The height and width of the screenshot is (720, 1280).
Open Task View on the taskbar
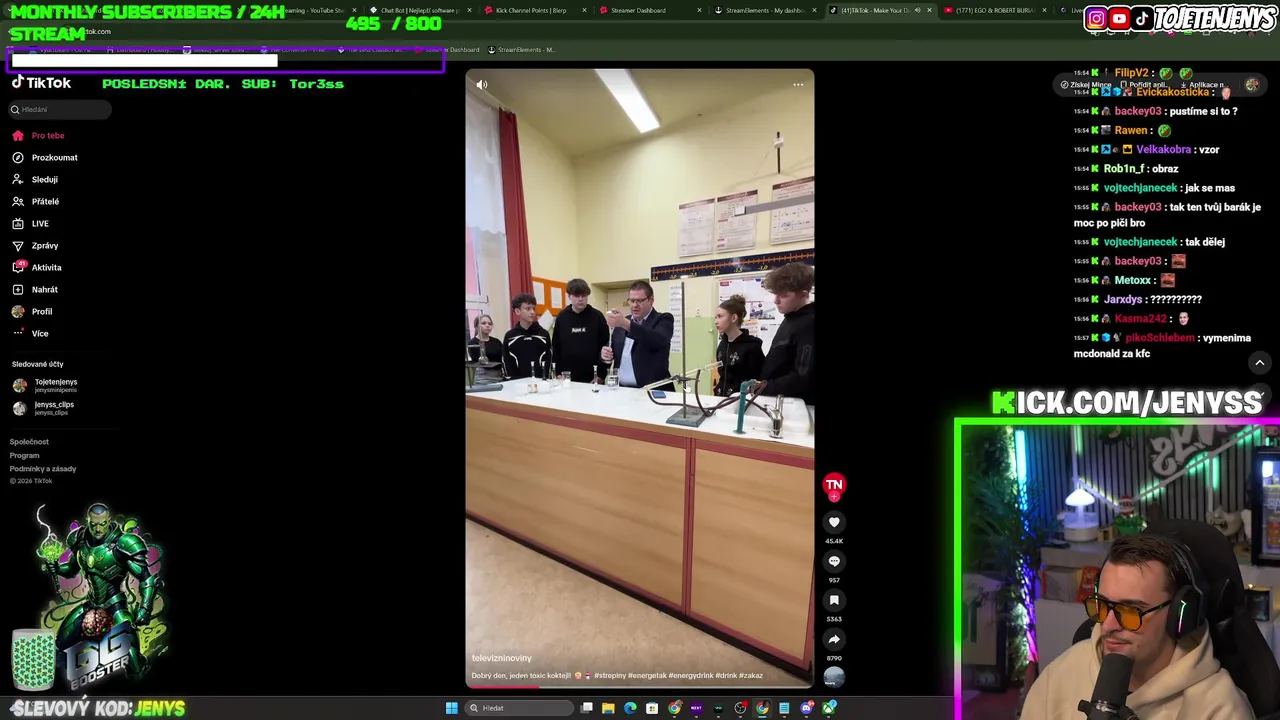[587, 708]
